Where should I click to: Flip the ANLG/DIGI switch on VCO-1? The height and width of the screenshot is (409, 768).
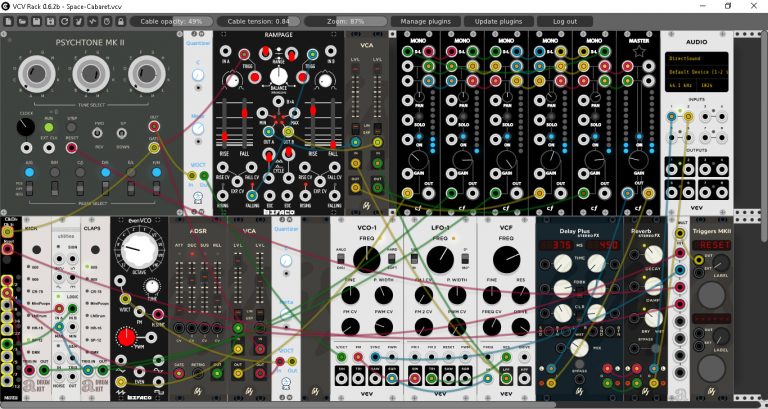(x=341, y=258)
